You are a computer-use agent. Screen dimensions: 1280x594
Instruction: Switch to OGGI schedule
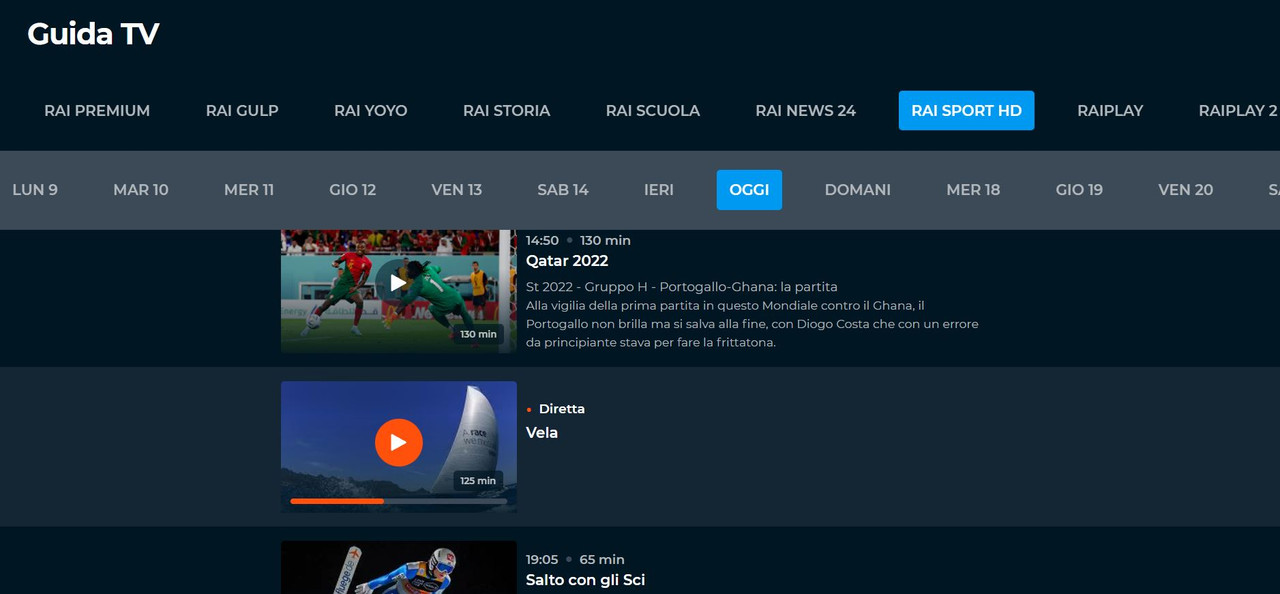point(749,190)
